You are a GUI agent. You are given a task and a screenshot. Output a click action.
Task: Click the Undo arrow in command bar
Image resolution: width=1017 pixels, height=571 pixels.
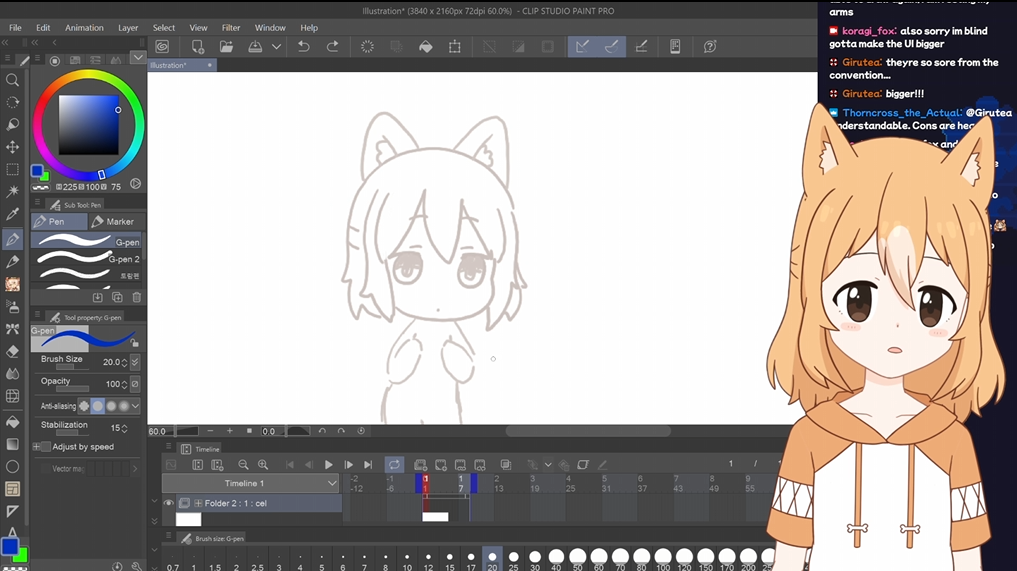click(x=304, y=46)
